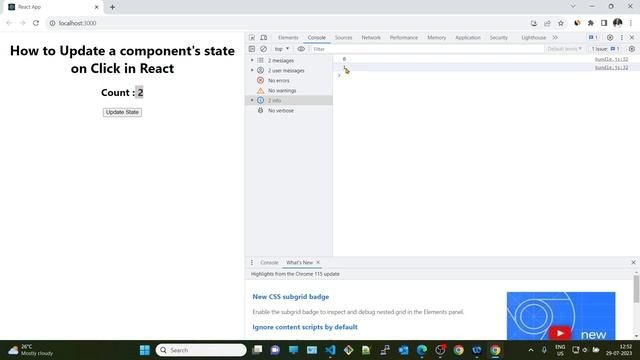Image resolution: width=640 pixels, height=360 pixels.
Task: Open console settings gear icon
Action: pyautogui.click(x=631, y=49)
